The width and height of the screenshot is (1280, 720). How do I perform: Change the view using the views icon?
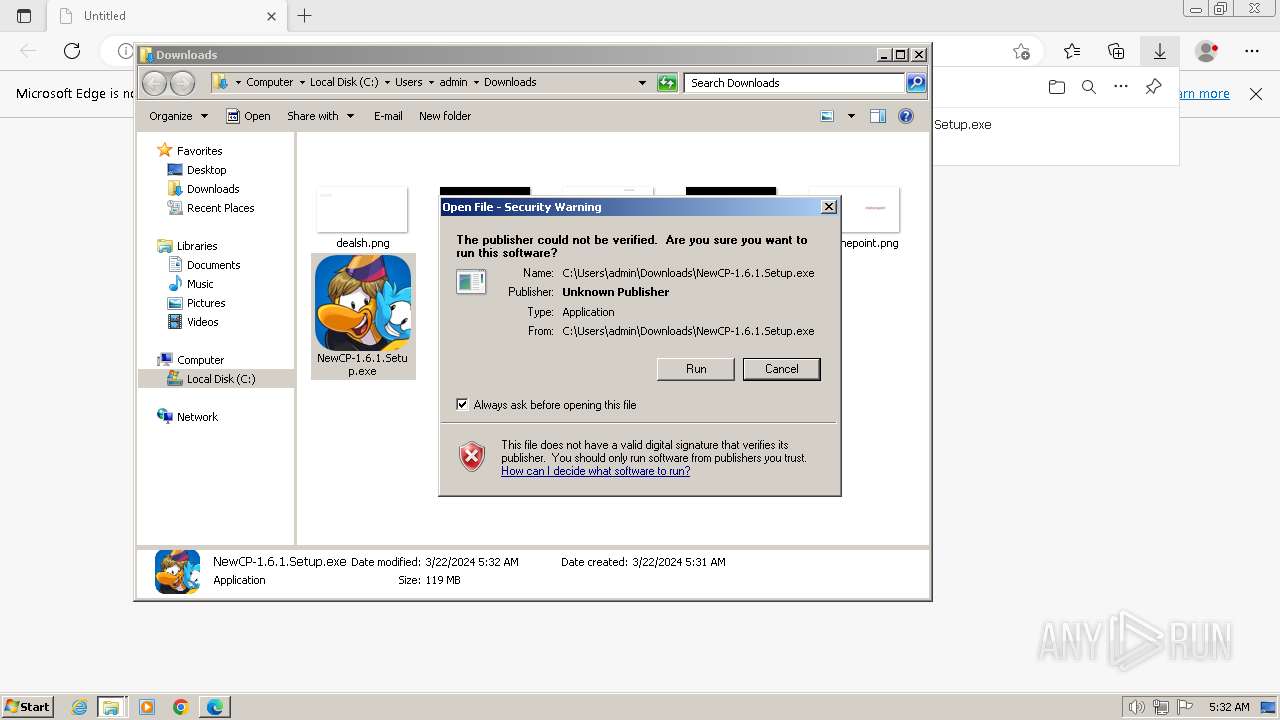(827, 116)
